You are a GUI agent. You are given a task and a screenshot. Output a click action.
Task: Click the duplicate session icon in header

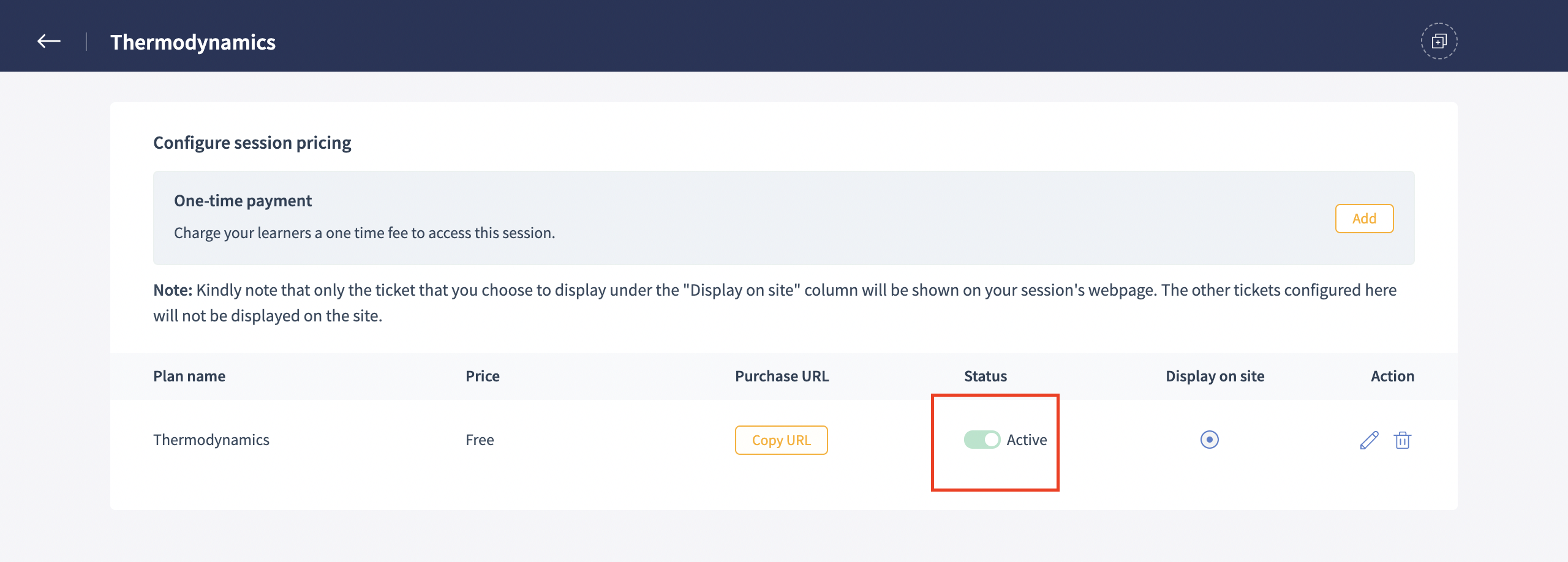(x=1439, y=42)
